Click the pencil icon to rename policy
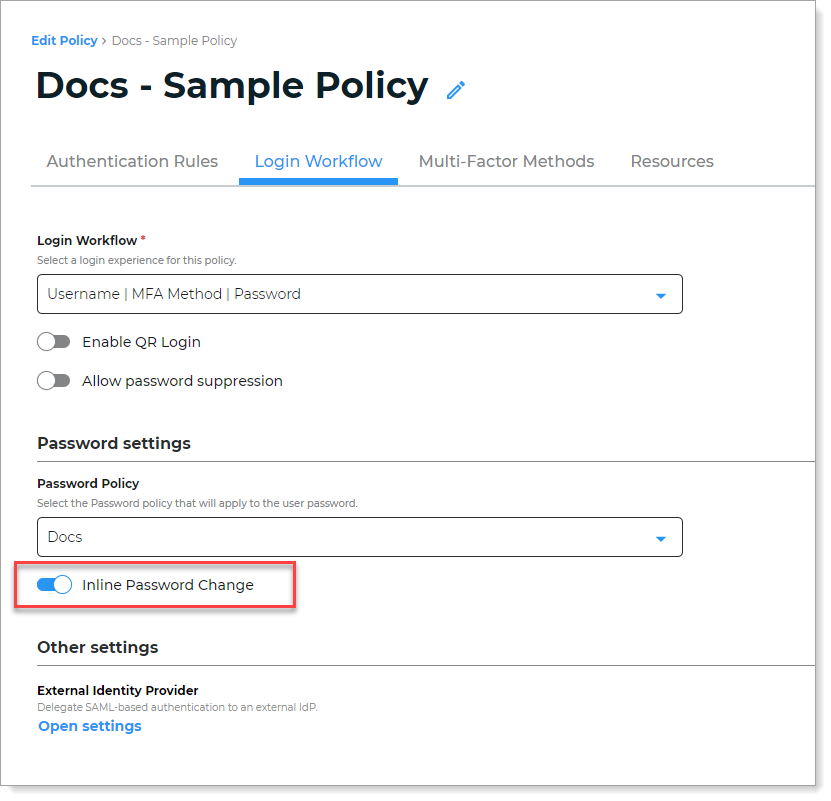This screenshot has height=801, width=831. tap(456, 90)
